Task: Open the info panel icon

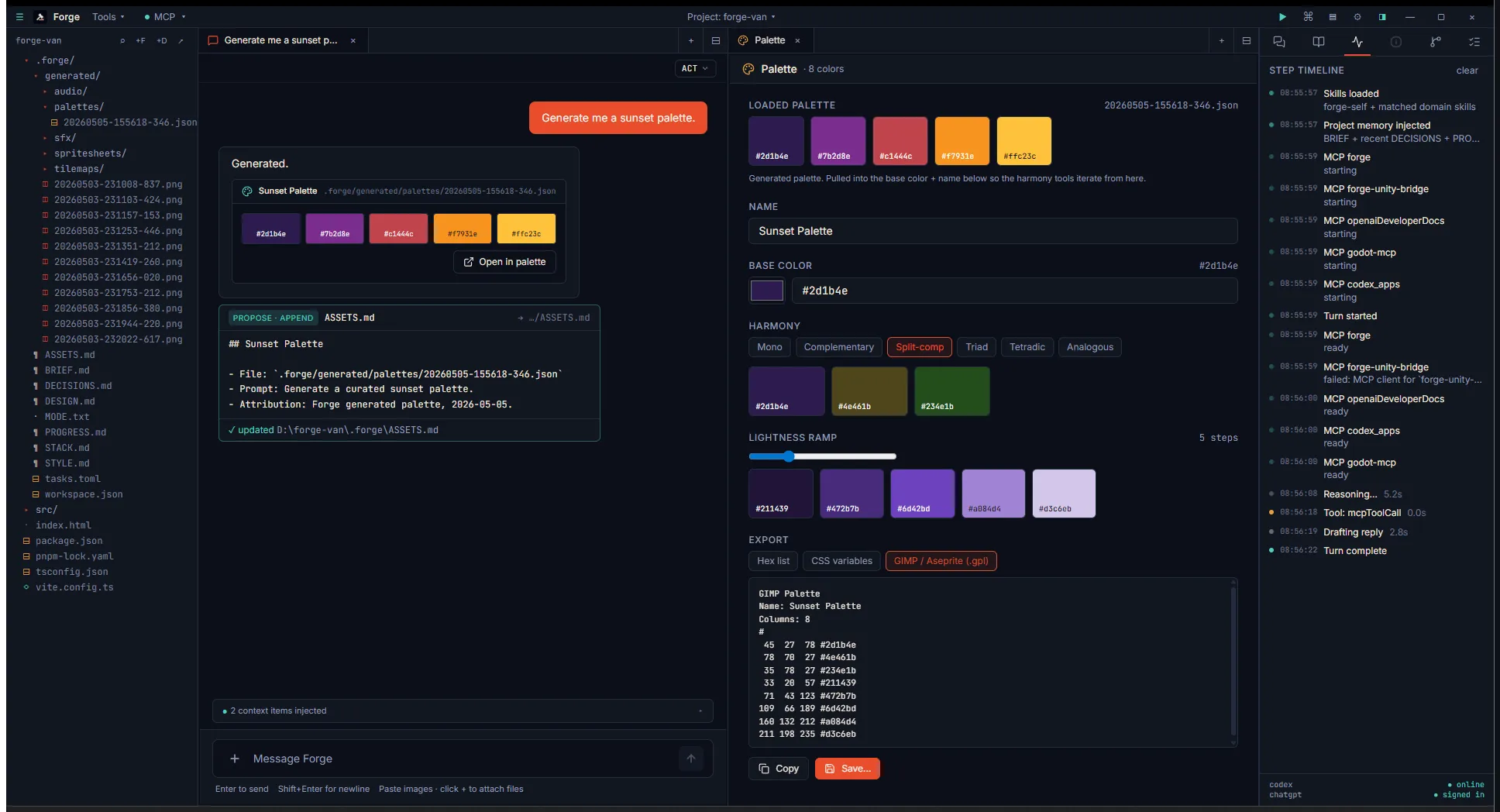Action: pyautogui.click(x=1396, y=42)
